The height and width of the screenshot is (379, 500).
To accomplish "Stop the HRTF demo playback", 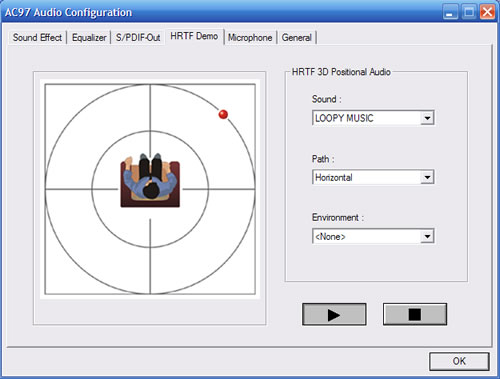I will (x=415, y=314).
